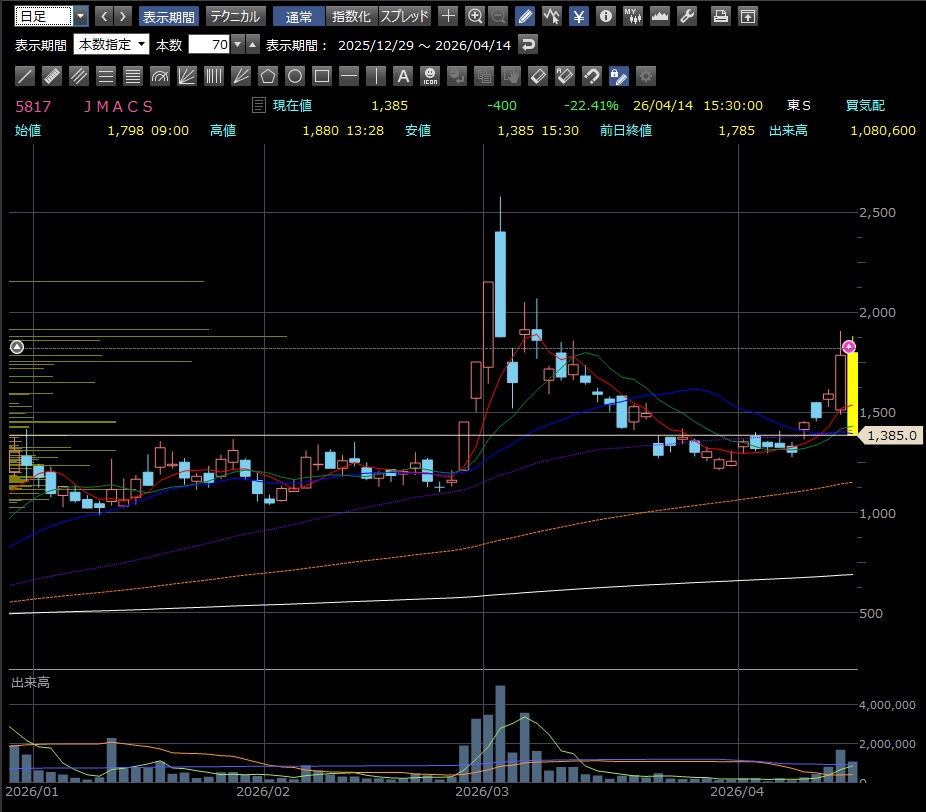
Task: Click the 表示期間 button
Action: click(168, 16)
